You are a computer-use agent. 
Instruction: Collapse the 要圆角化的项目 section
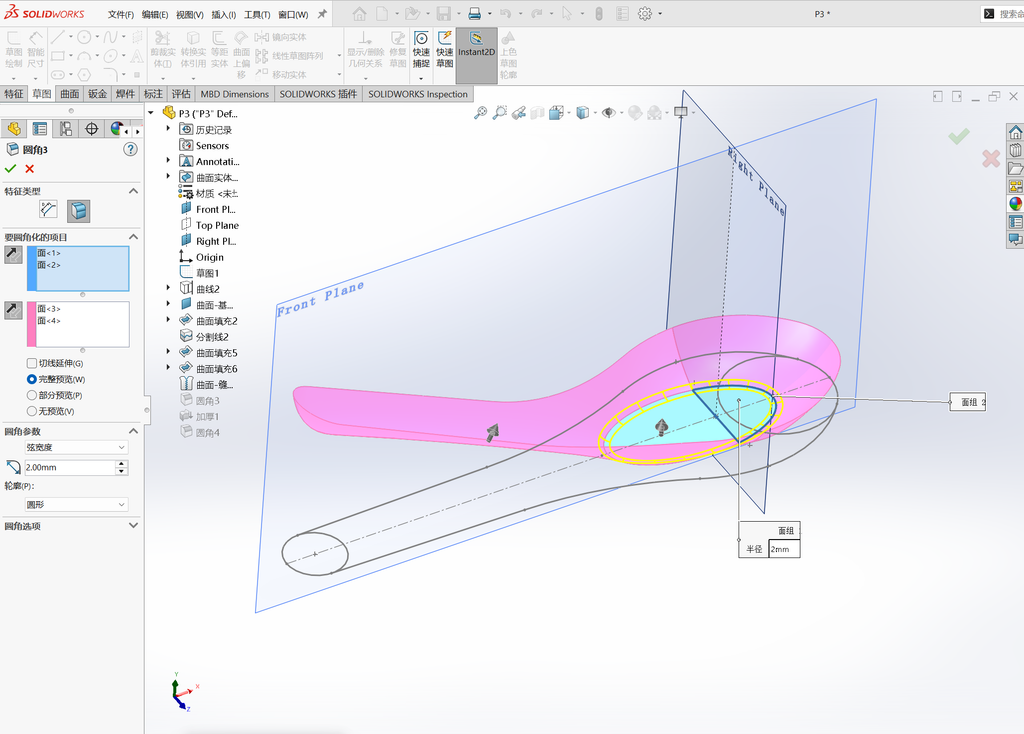point(133,237)
